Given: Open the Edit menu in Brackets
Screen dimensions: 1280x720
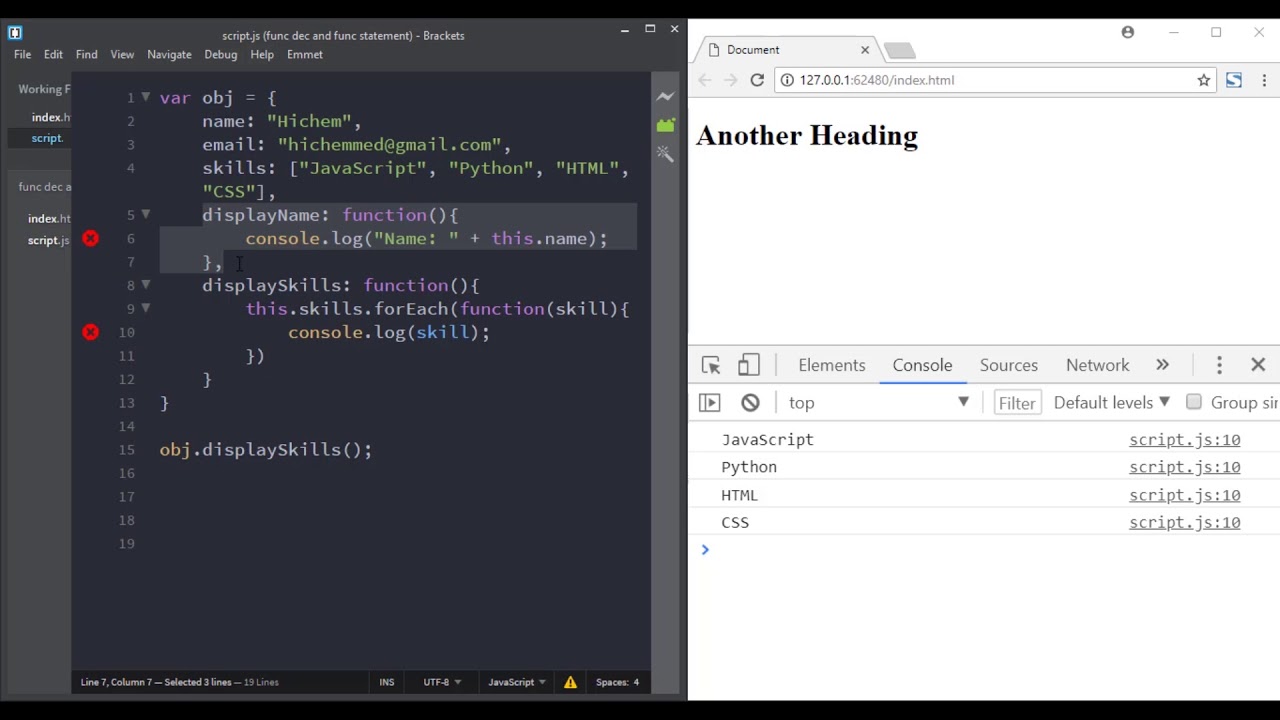Looking at the screenshot, I should click(x=53, y=54).
